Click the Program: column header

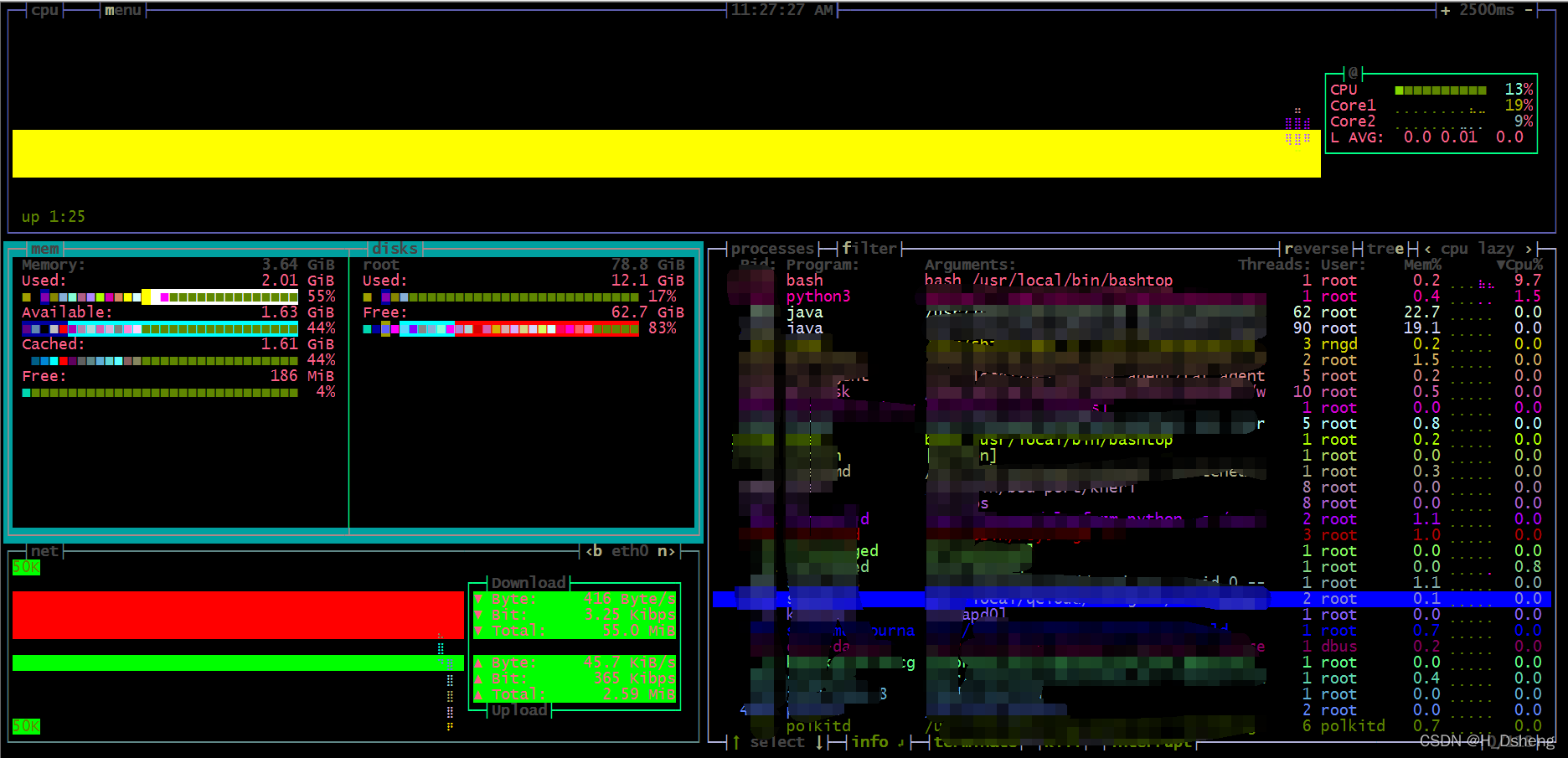click(823, 265)
